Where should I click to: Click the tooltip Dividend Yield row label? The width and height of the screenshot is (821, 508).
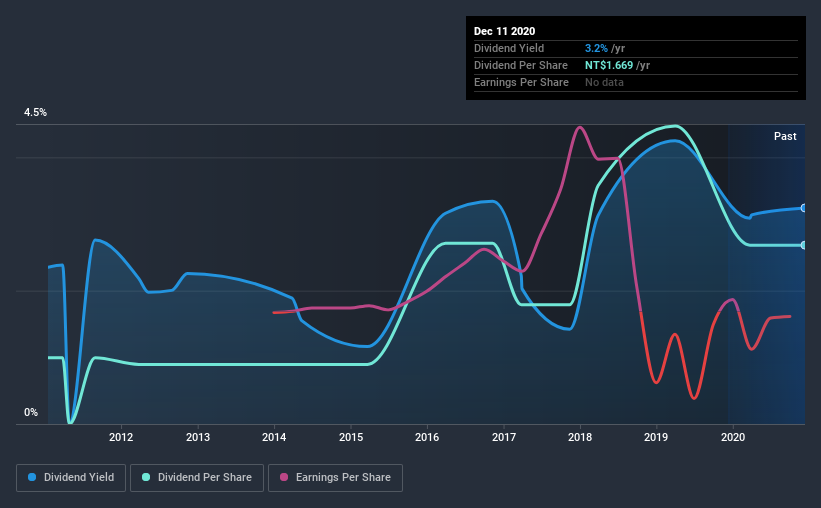509,48
